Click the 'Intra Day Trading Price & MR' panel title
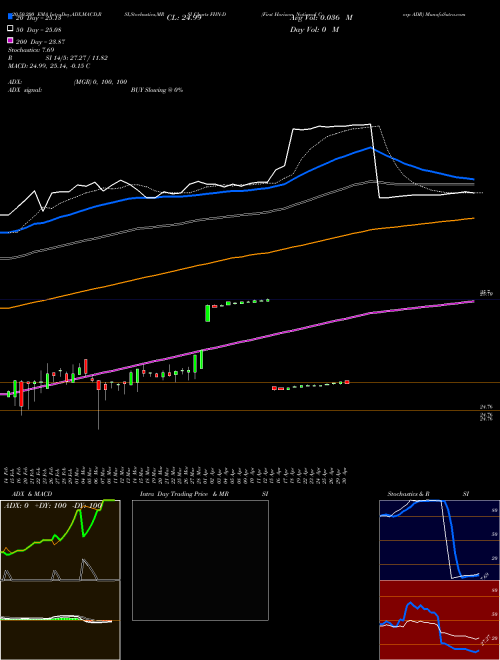The image size is (500, 660). pos(184,494)
